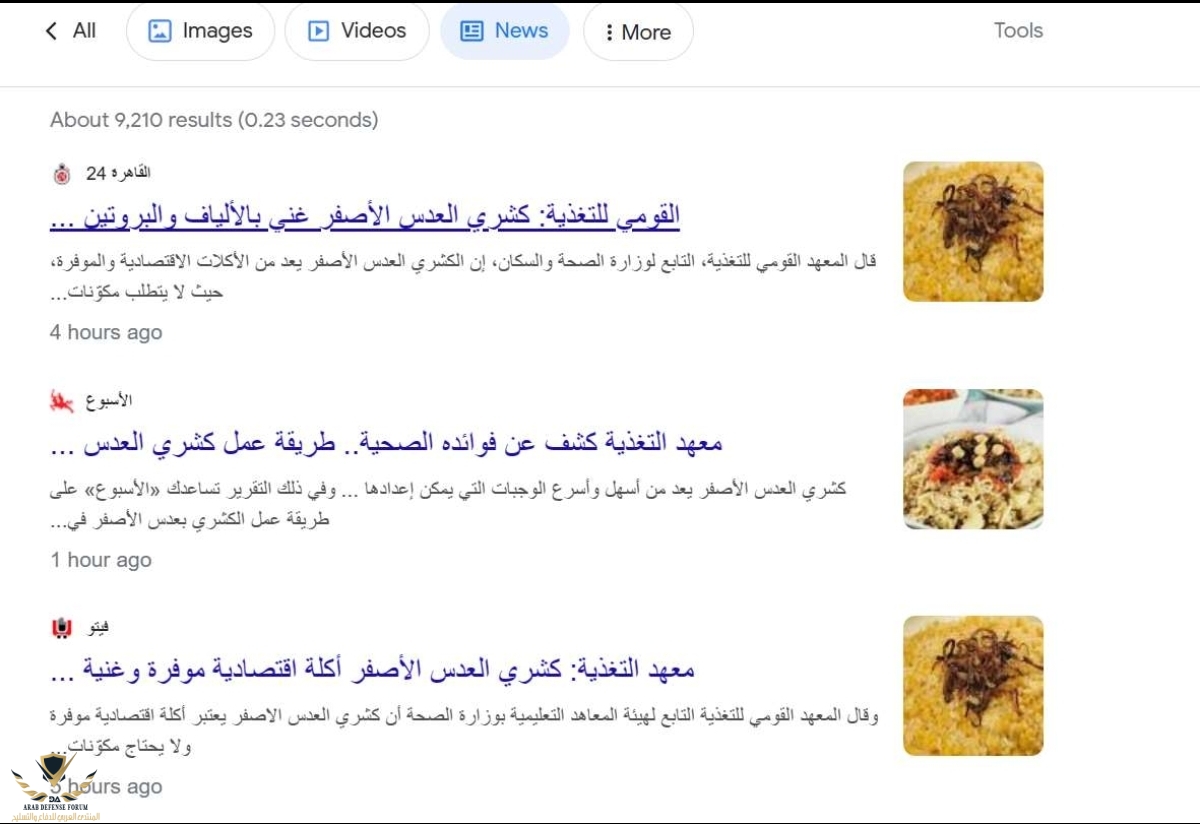Expand the More search filters menu
Screen dimensions: 1200x824
pos(638,32)
